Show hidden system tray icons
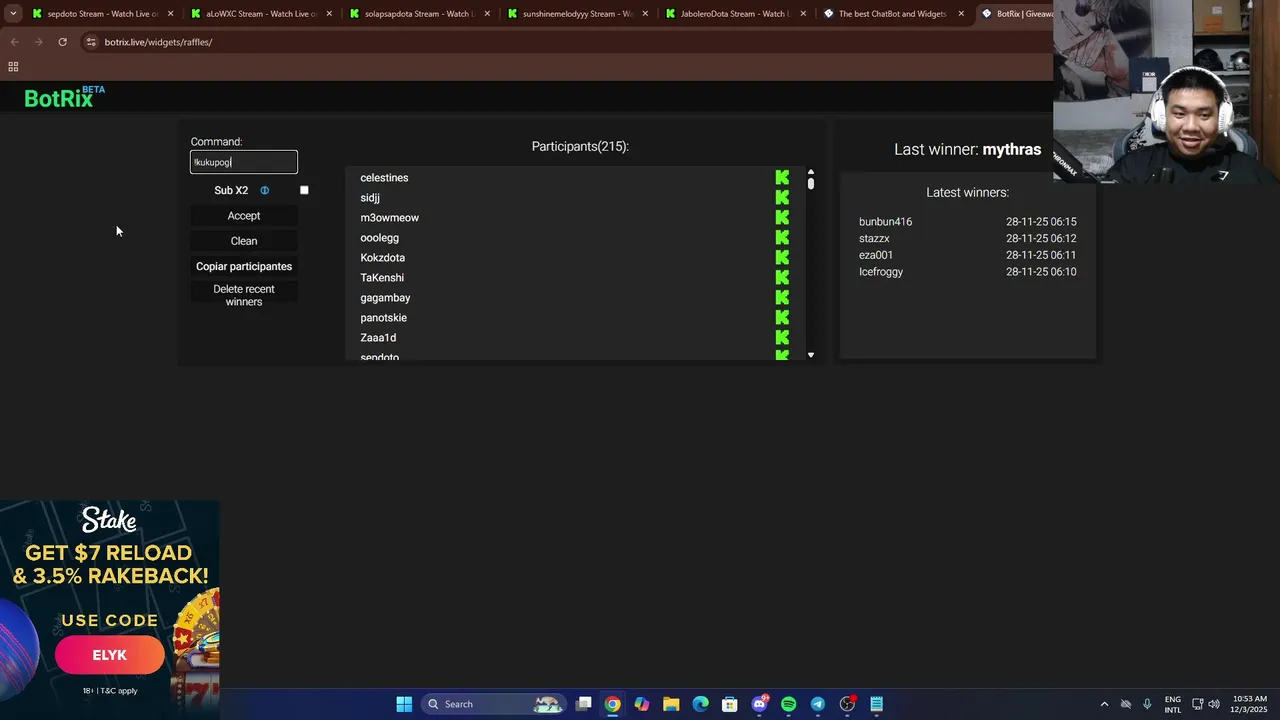The height and width of the screenshot is (720, 1280). point(1104,704)
